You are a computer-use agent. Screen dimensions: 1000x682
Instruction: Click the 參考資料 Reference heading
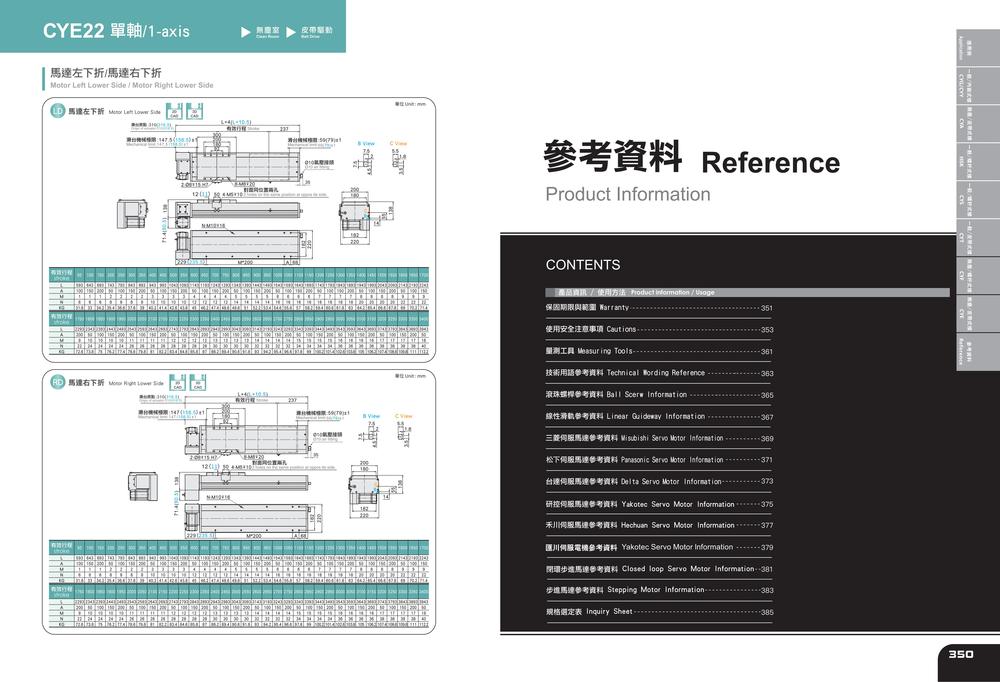(x=691, y=158)
